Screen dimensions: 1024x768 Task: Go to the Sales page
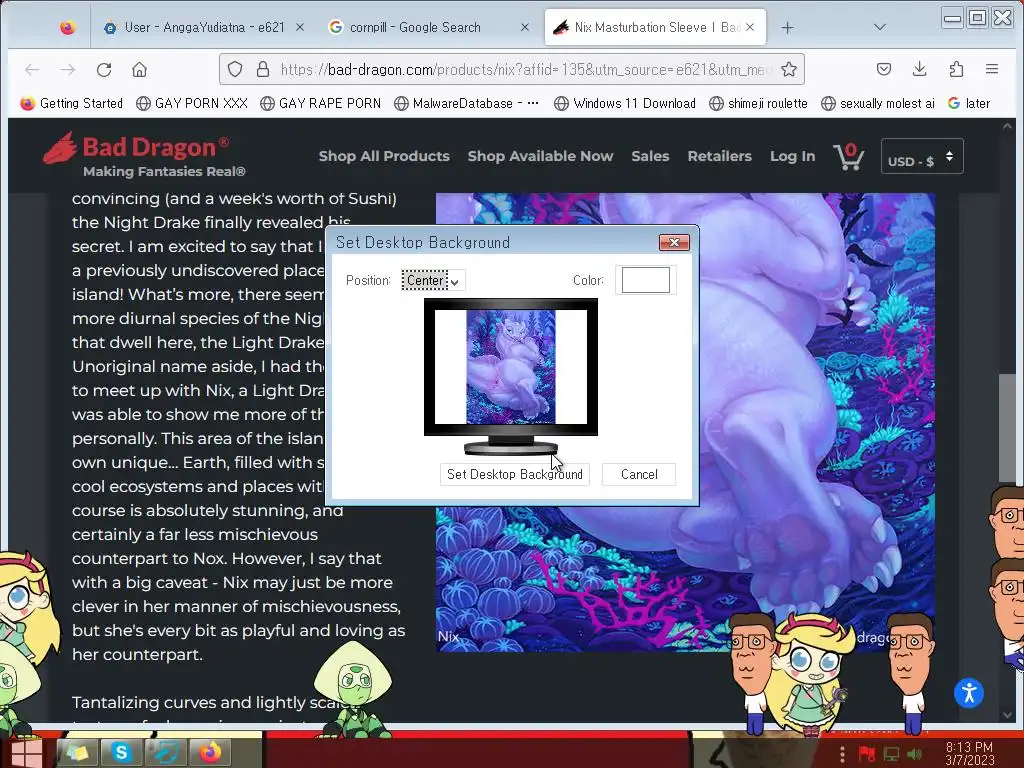(x=650, y=156)
